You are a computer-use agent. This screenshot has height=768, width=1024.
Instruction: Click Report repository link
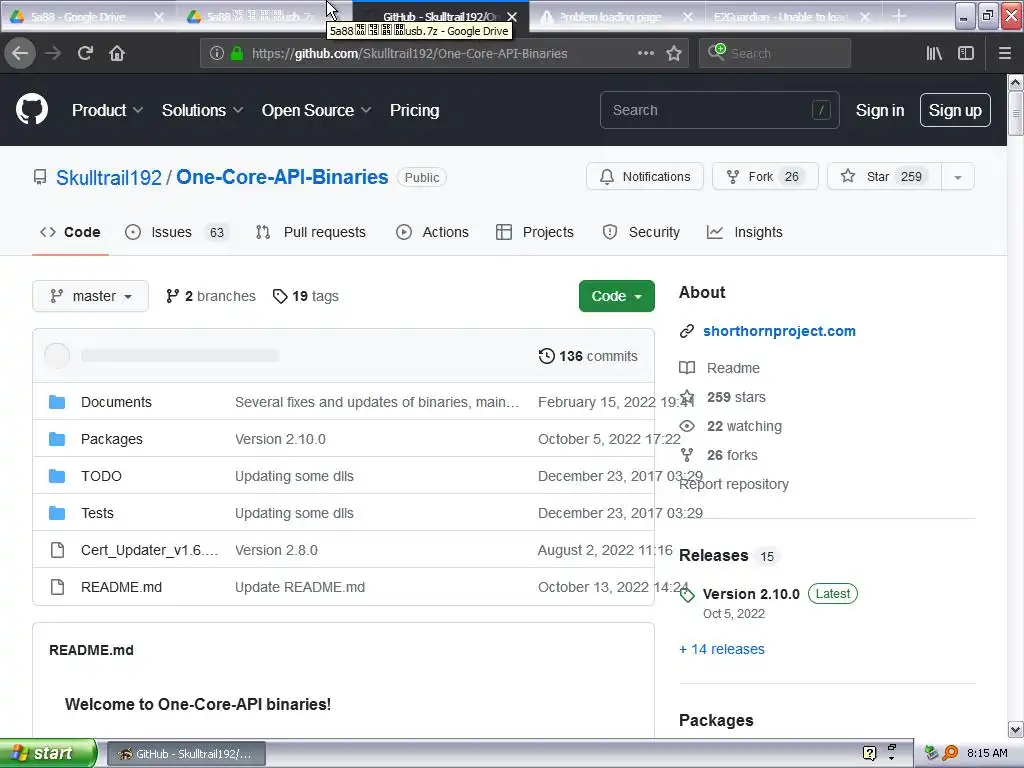[734, 485]
